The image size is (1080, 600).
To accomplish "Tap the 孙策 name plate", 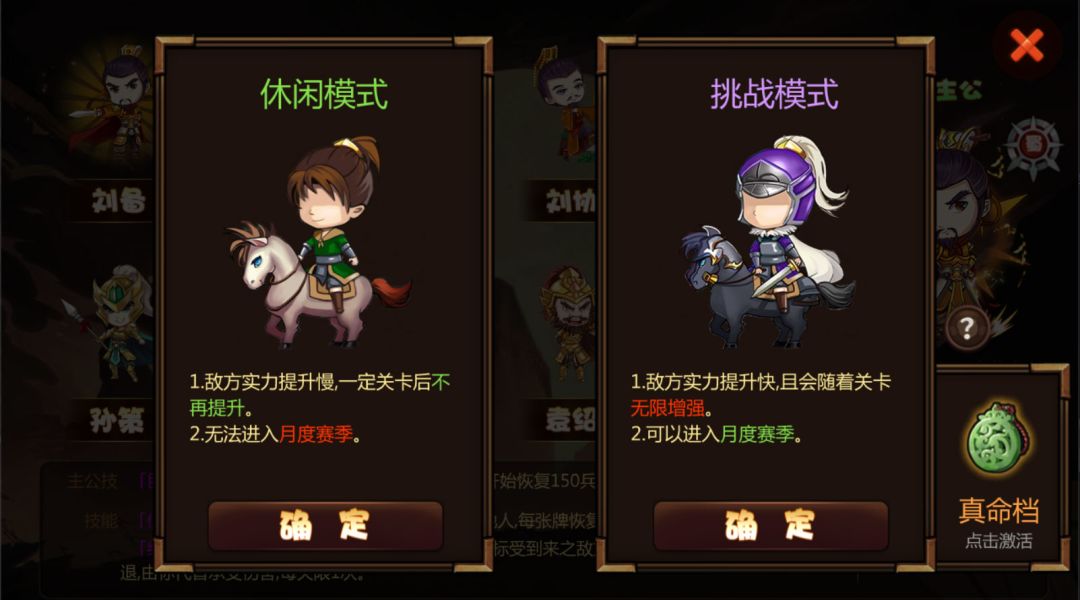I will tap(114, 420).
